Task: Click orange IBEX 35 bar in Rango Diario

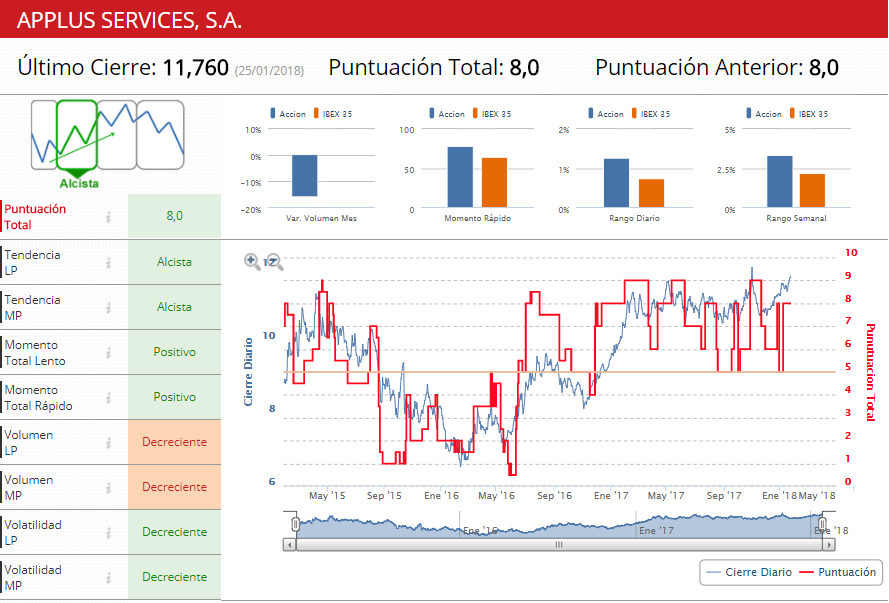Action: point(651,193)
